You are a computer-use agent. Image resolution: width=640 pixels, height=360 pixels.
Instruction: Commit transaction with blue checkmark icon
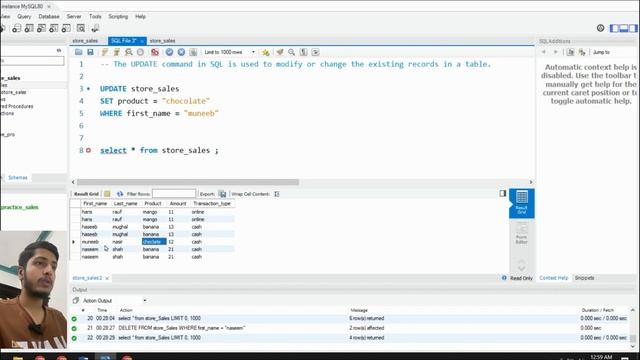pos(169,52)
